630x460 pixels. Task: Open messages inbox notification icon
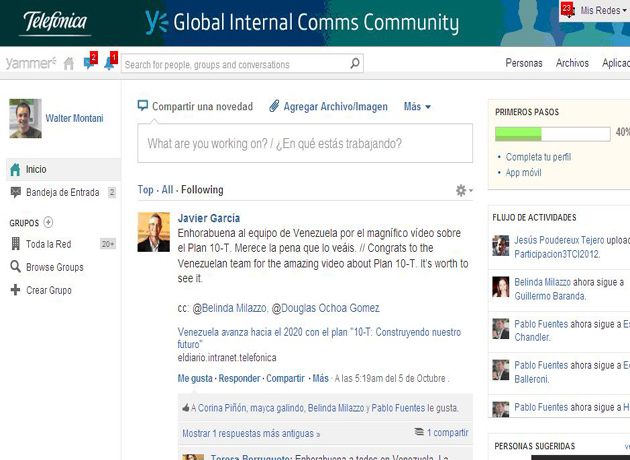pos(89,63)
